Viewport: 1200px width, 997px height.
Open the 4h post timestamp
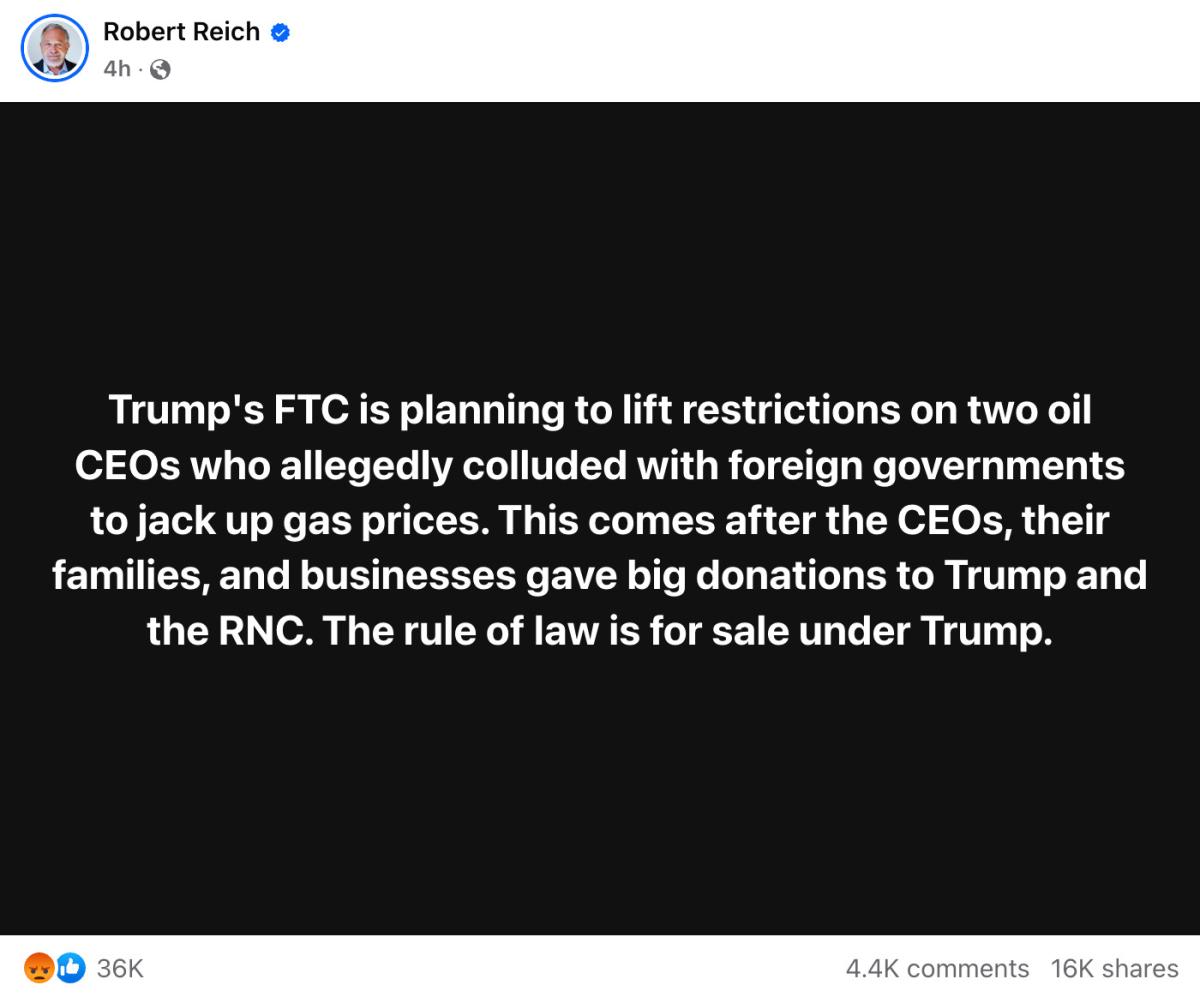pyautogui.click(x=117, y=69)
